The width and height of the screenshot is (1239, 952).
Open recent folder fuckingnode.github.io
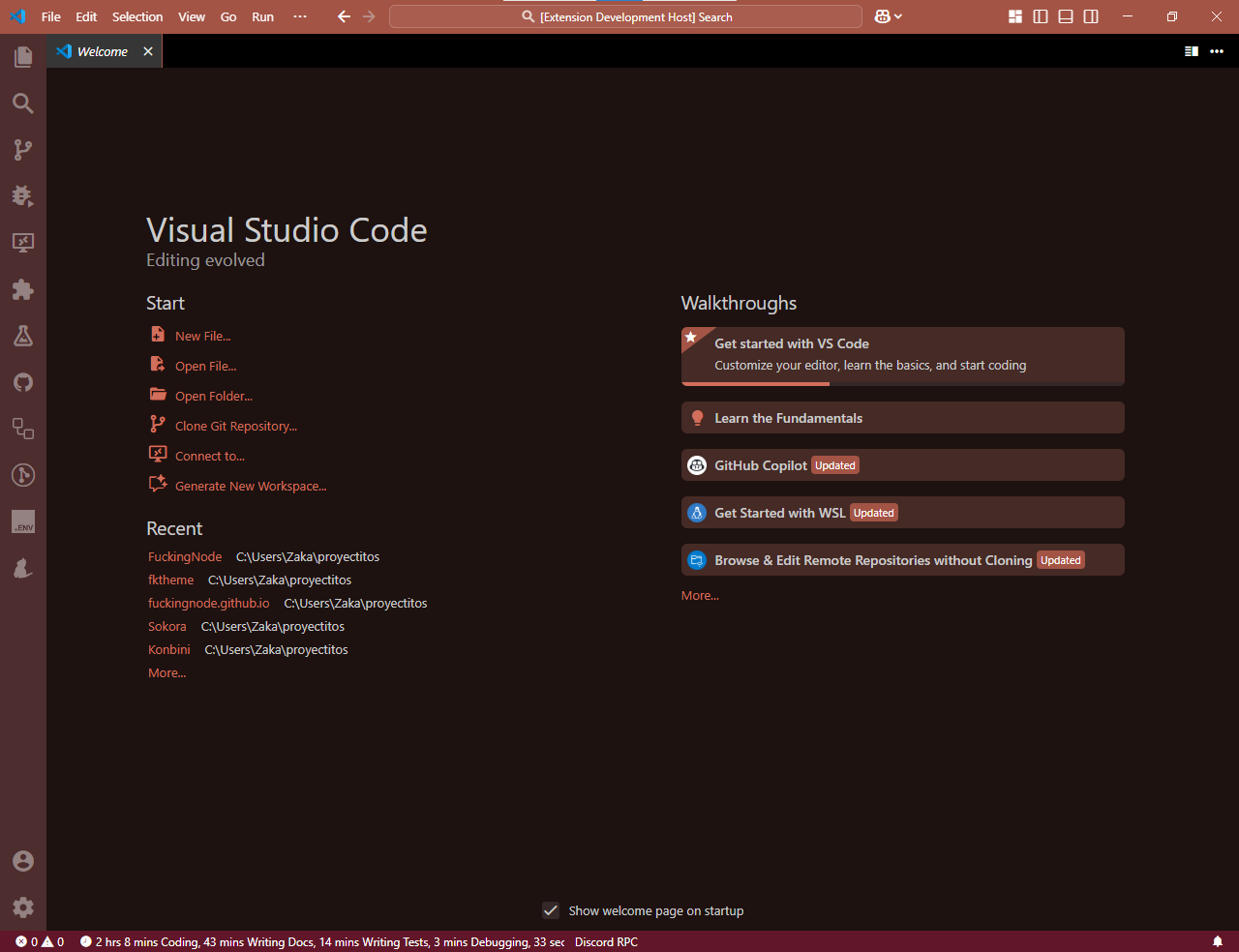click(x=208, y=604)
